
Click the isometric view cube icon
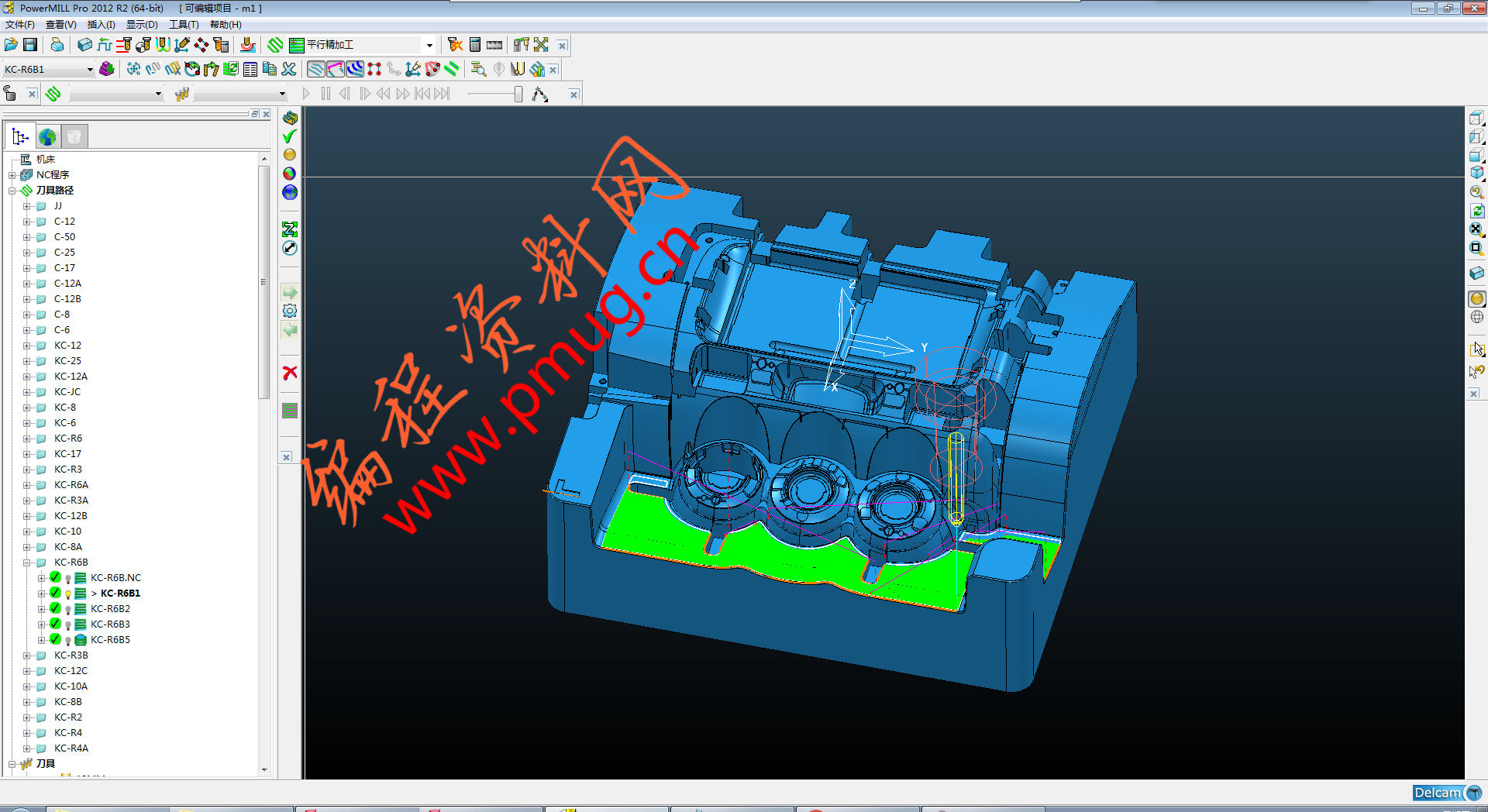[x=1477, y=173]
